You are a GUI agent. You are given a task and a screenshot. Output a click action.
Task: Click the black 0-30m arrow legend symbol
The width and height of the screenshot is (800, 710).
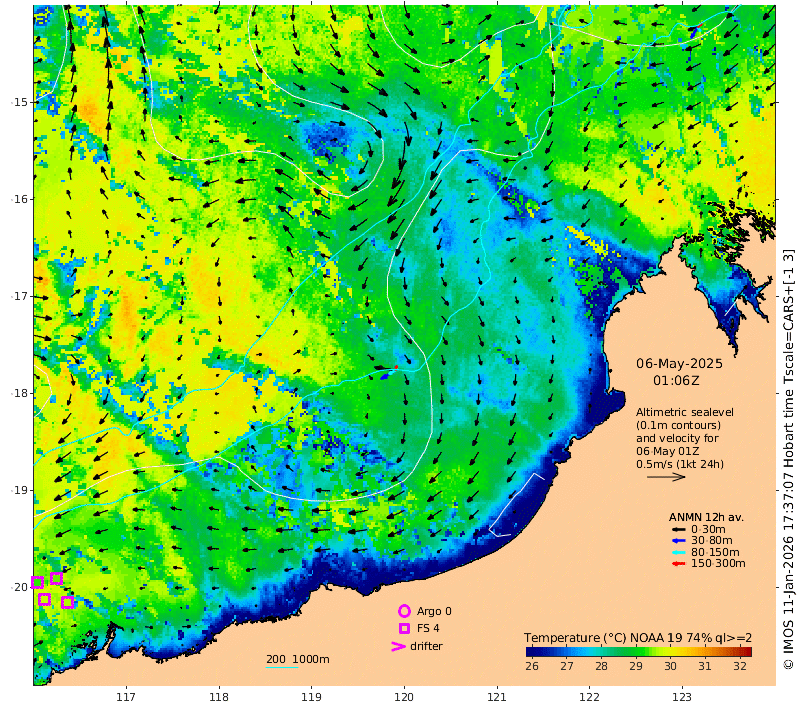tap(679, 529)
